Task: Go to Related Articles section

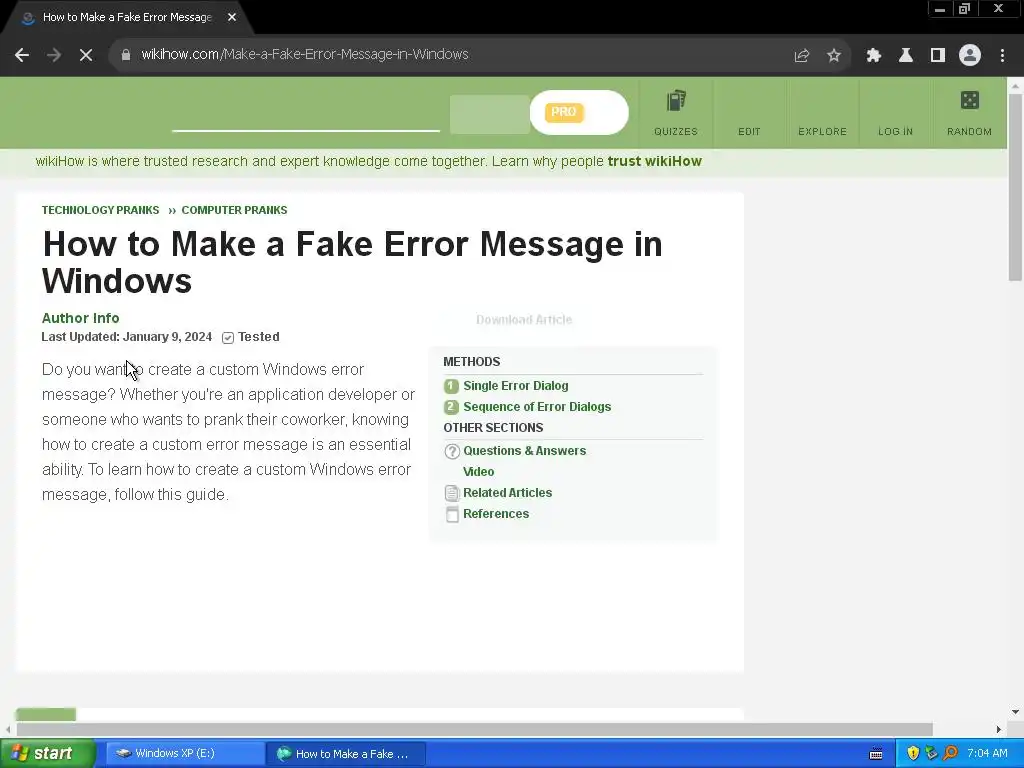Action: click(x=507, y=492)
